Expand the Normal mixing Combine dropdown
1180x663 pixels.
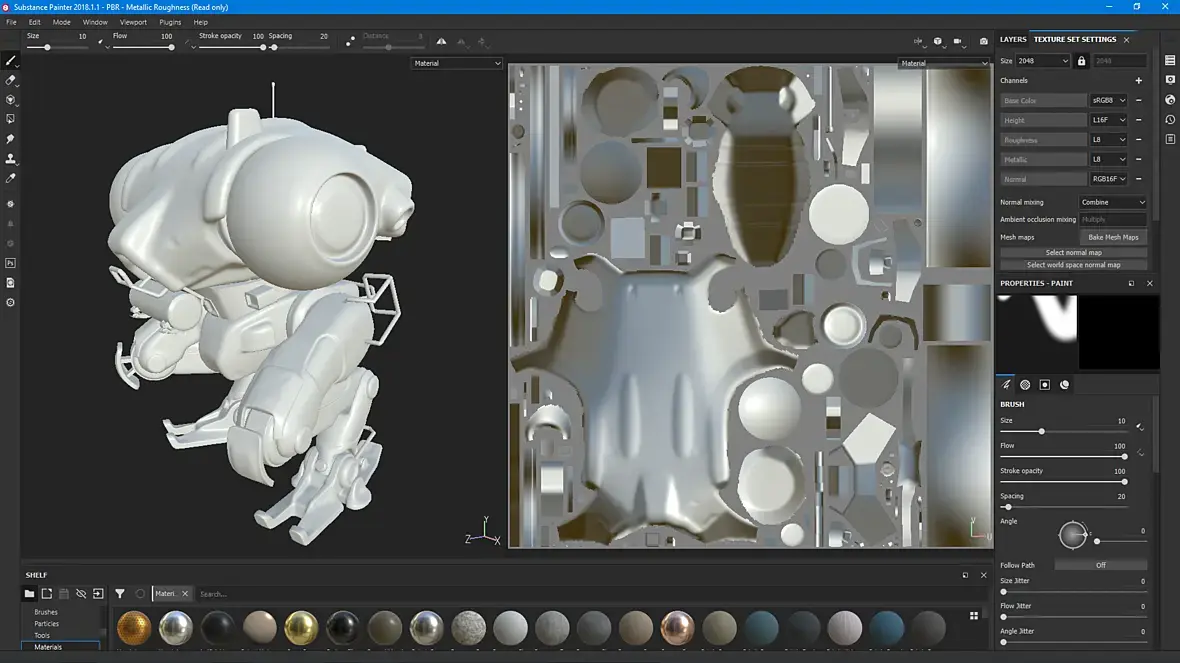pyautogui.click(x=1113, y=202)
